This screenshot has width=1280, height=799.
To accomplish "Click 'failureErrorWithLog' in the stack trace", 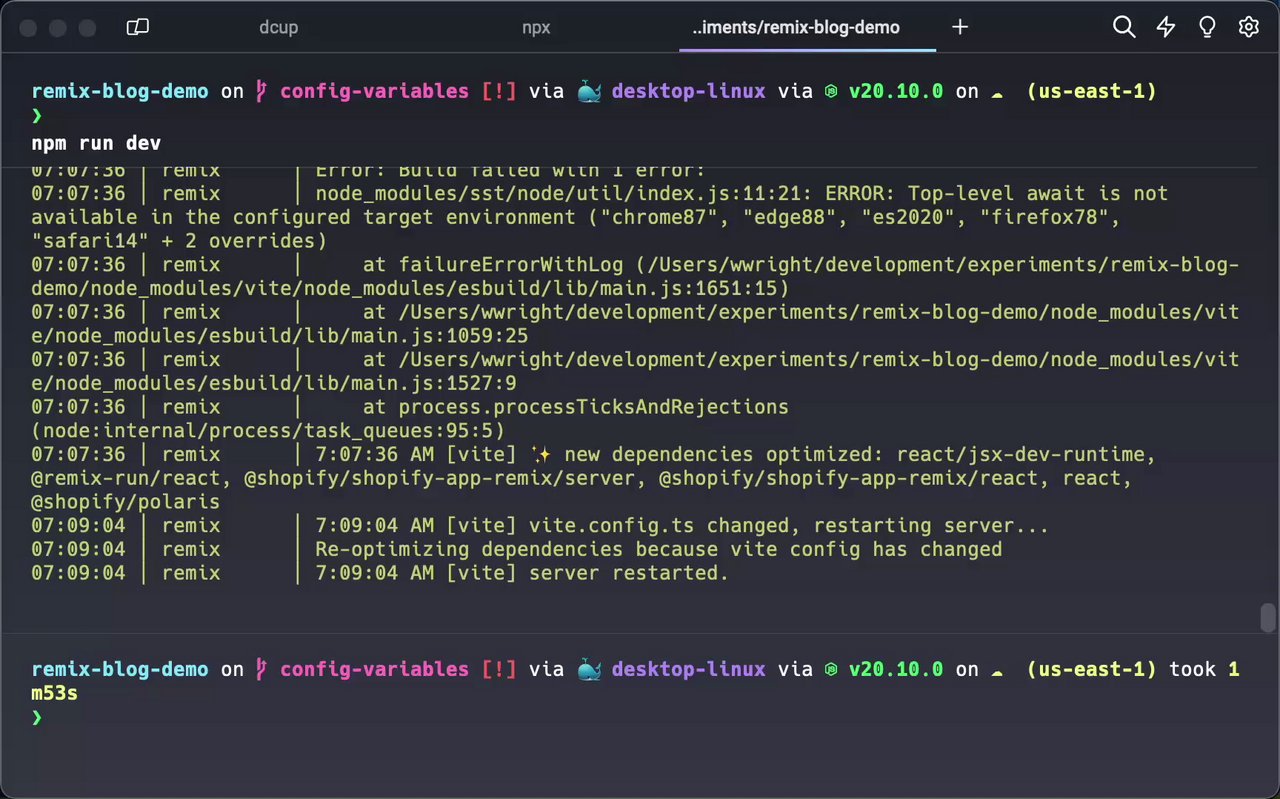I will coord(511,265).
